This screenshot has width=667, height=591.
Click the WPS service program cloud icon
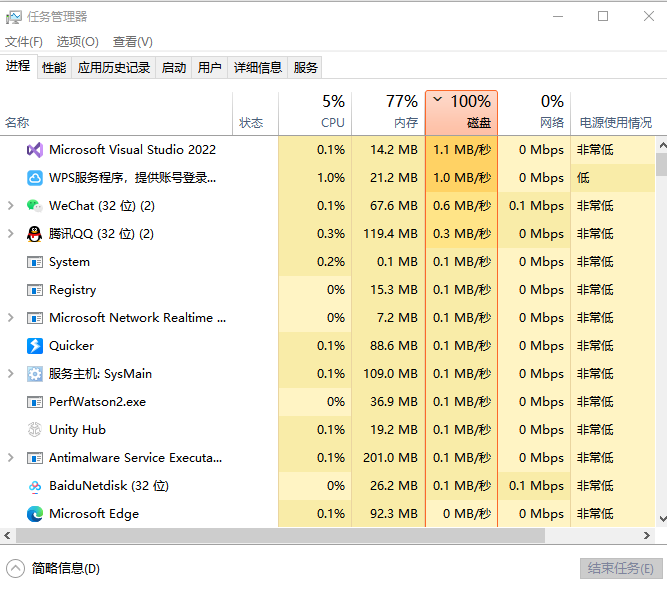(34, 178)
